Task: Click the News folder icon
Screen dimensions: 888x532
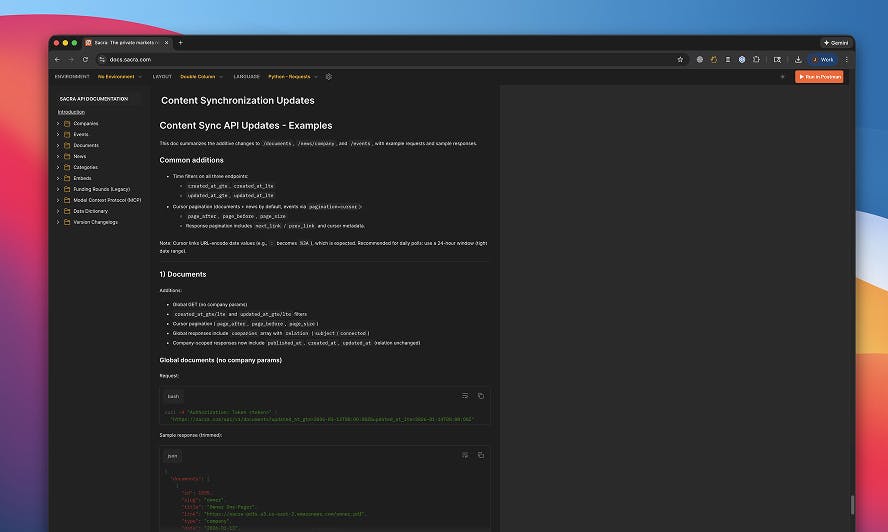Action: pyautogui.click(x=67, y=156)
